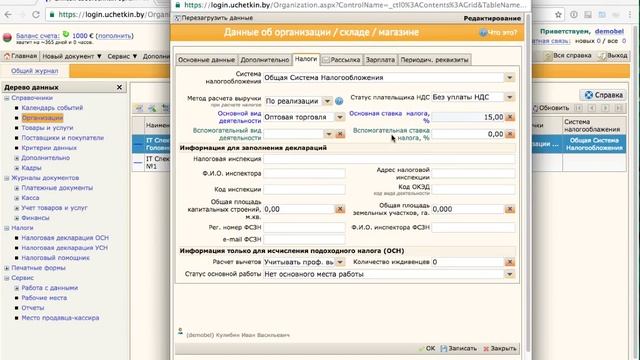Open the Сервис menu

point(122,56)
